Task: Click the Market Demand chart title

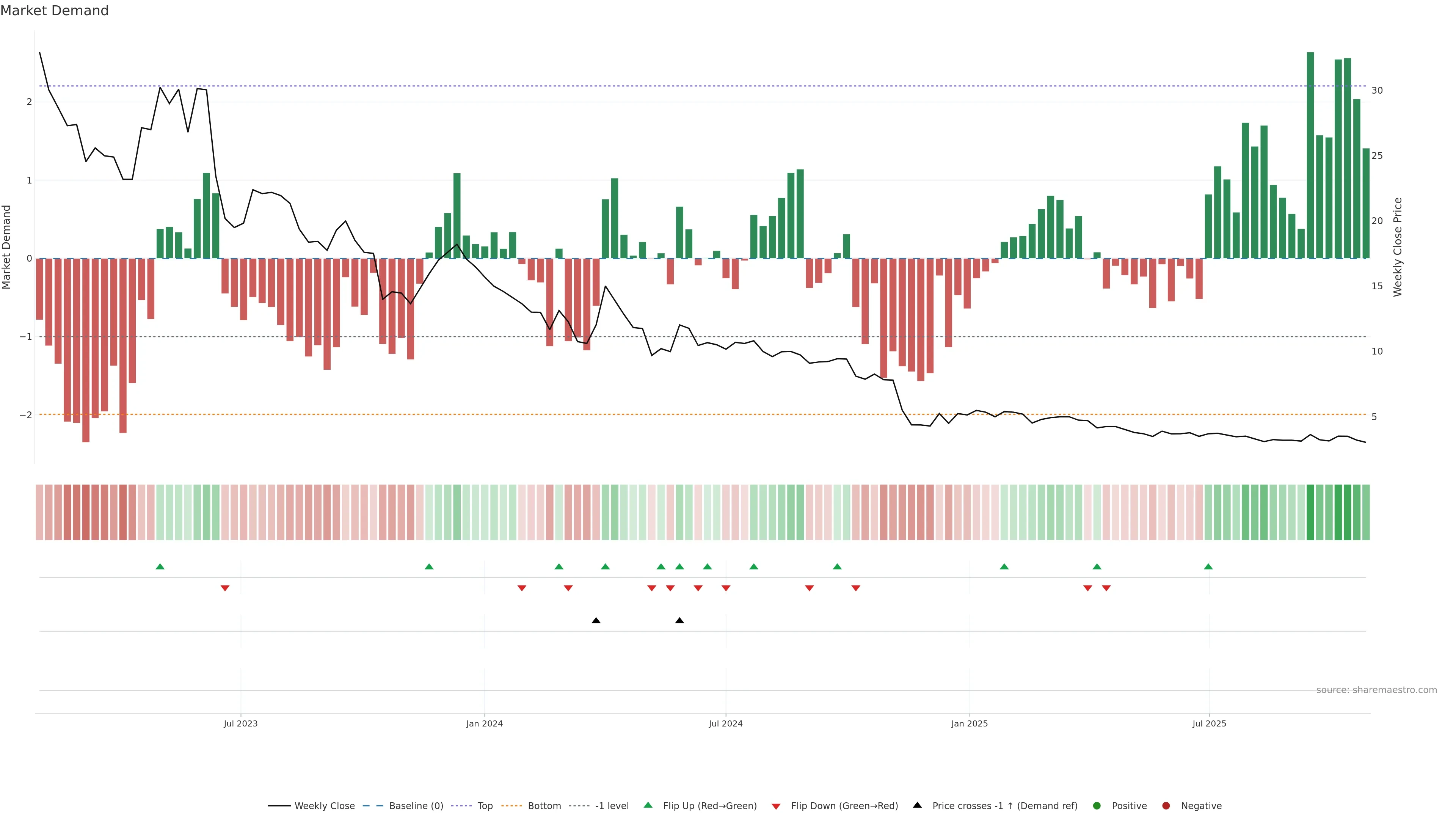Action: click(x=54, y=11)
